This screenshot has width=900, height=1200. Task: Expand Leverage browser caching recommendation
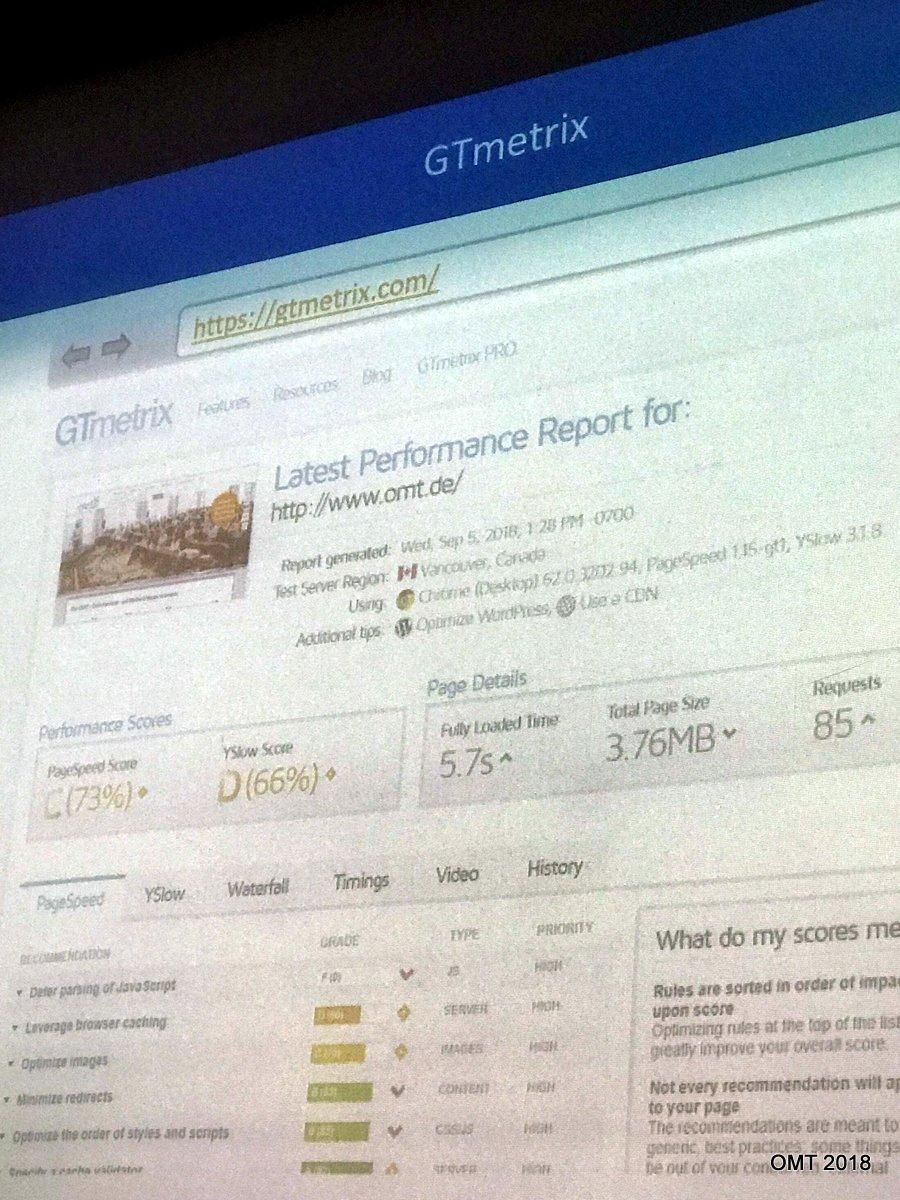(90, 1025)
